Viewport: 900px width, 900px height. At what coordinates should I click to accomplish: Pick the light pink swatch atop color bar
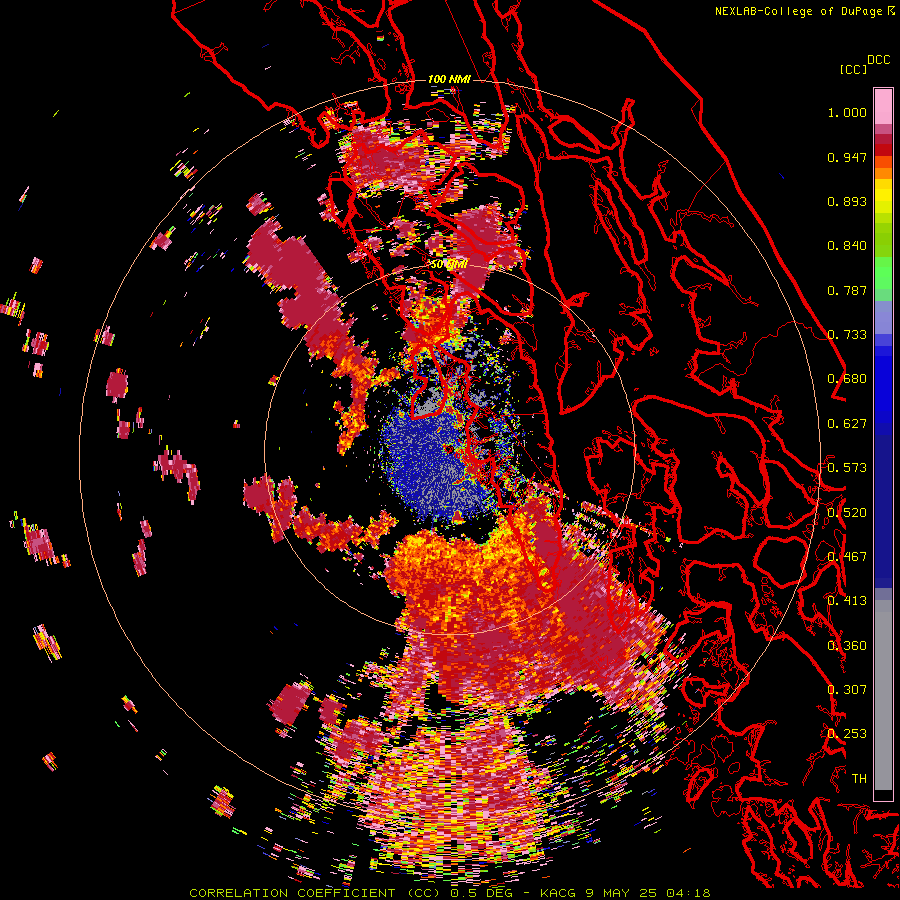pos(883,106)
